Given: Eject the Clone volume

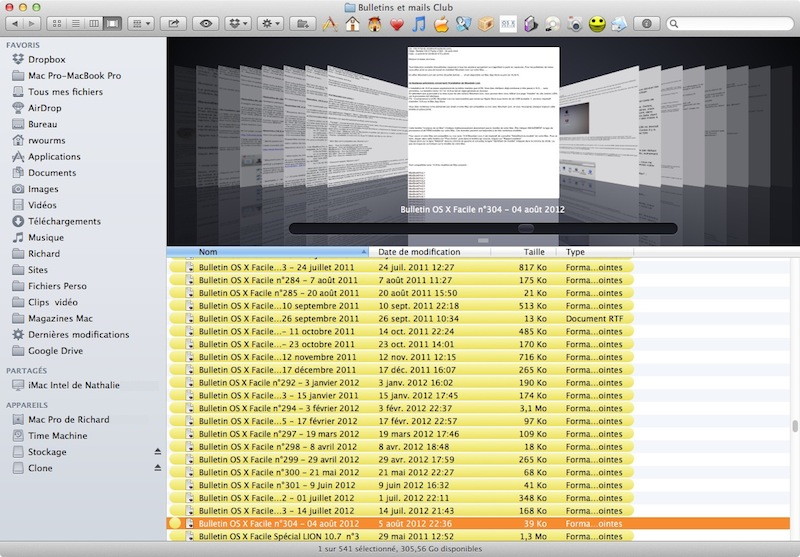Looking at the screenshot, I should tap(158, 468).
